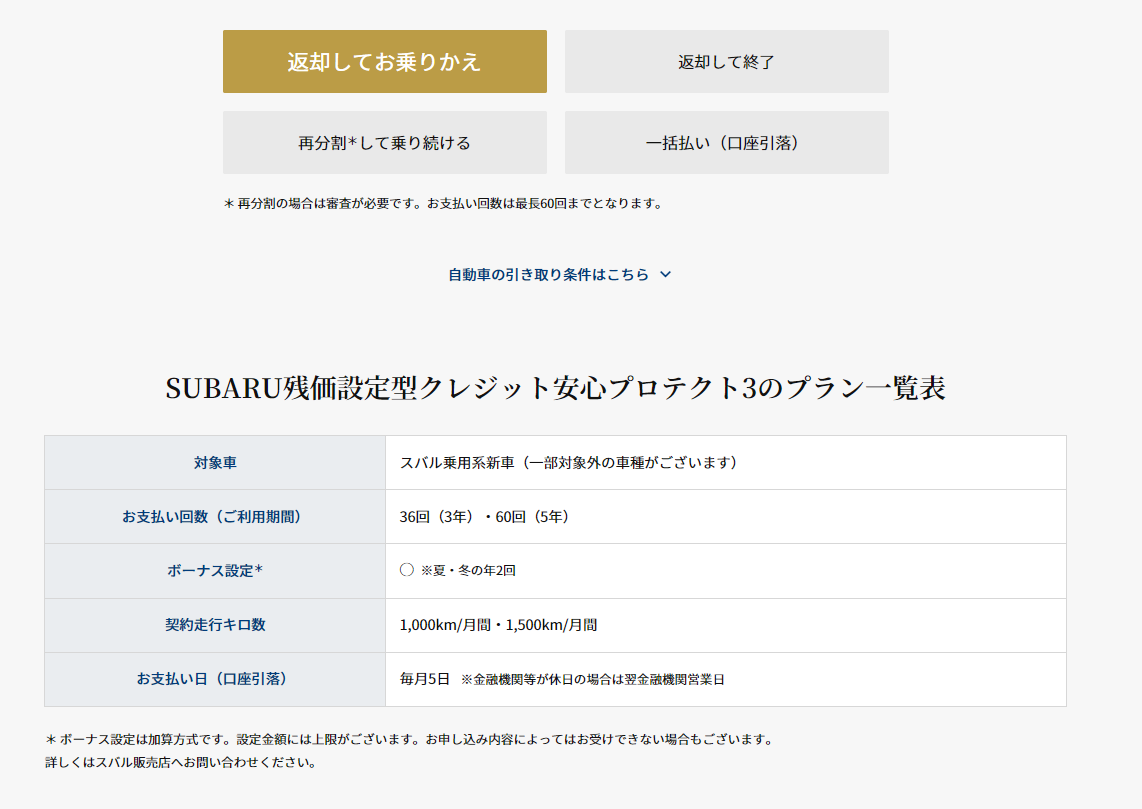Choose 再分割して乗り続ける option
The height and width of the screenshot is (809, 1142).
point(384,143)
